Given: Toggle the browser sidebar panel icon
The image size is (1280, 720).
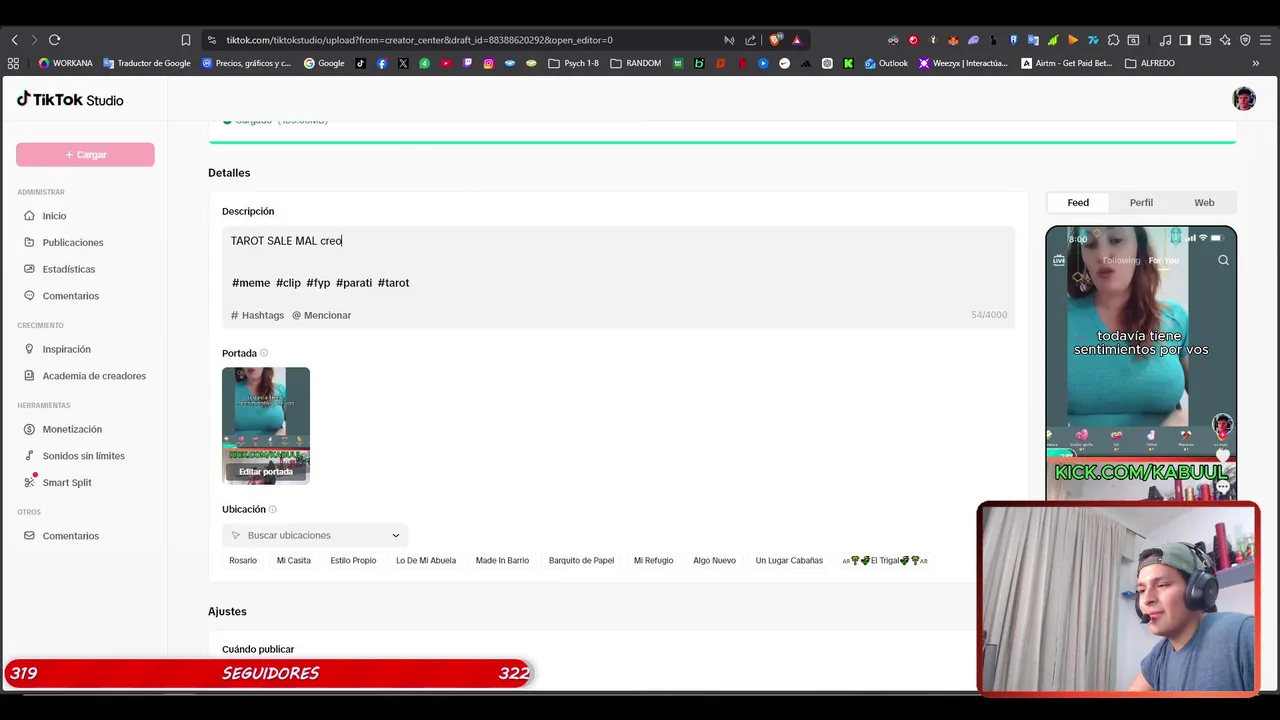Looking at the screenshot, I should click(1185, 40).
